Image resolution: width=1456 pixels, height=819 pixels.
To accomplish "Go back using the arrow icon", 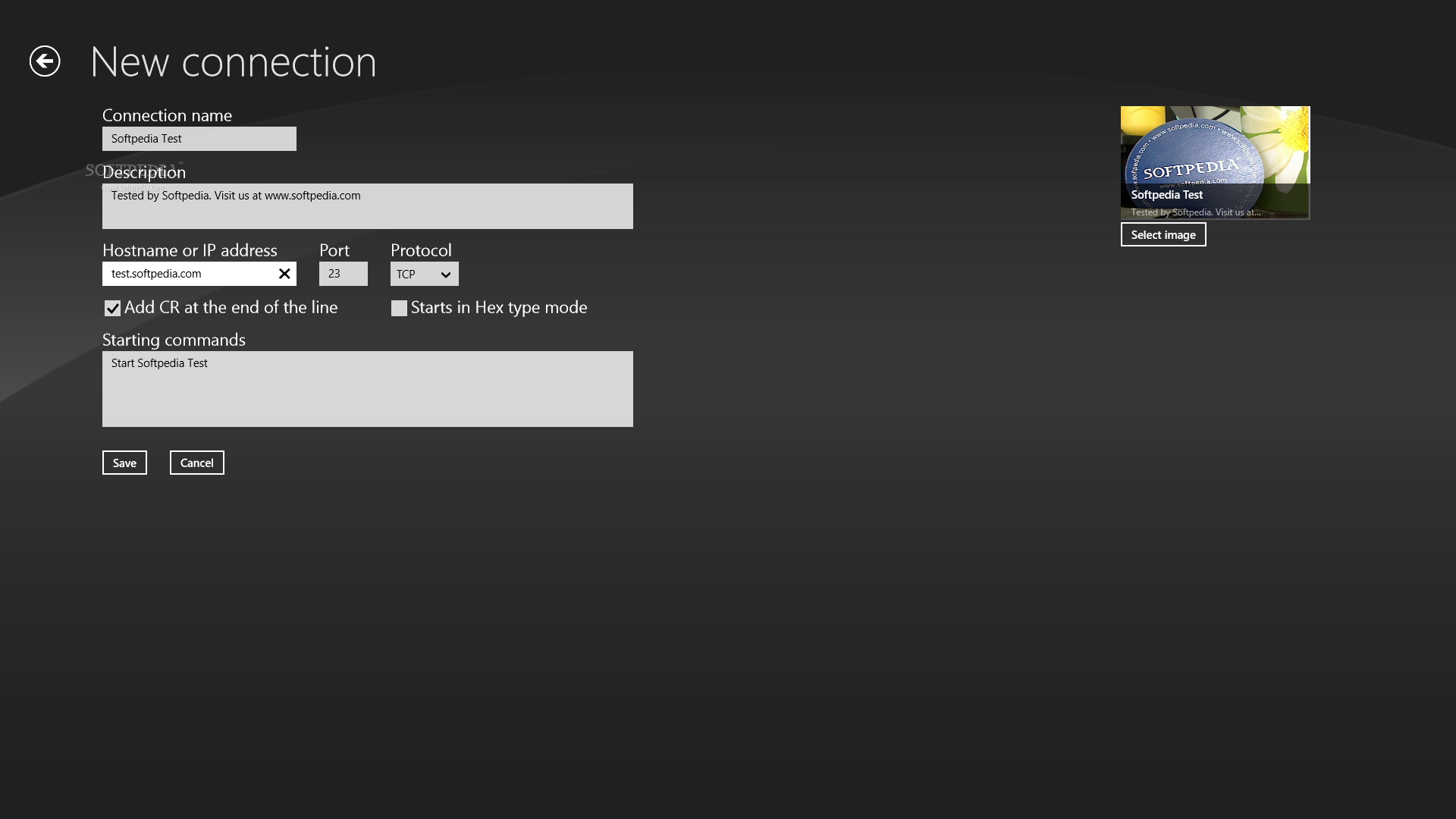I will click(45, 61).
